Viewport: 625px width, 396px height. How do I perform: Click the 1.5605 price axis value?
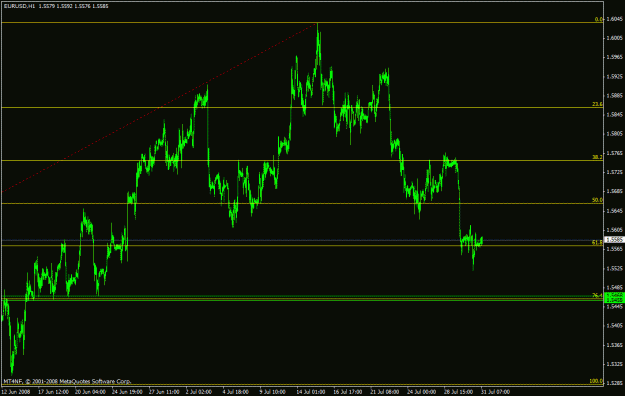pyautogui.click(x=615, y=230)
